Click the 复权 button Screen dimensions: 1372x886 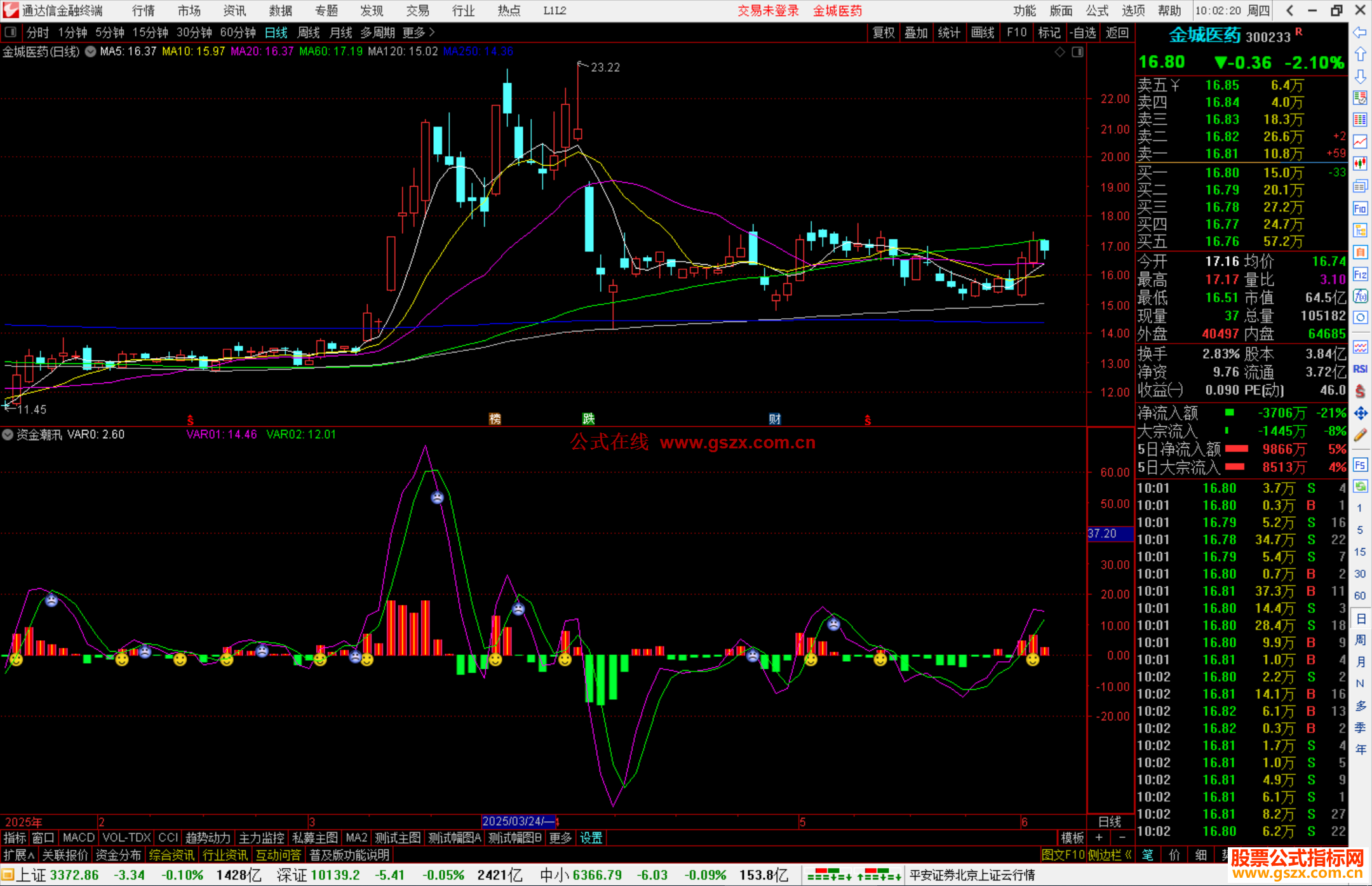[x=884, y=32]
